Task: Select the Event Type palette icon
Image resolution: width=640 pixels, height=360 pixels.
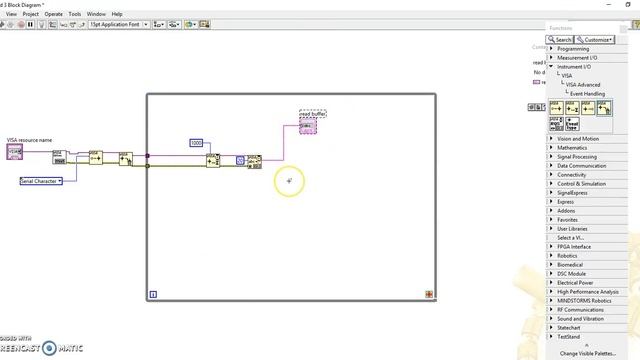Action: 572,124
